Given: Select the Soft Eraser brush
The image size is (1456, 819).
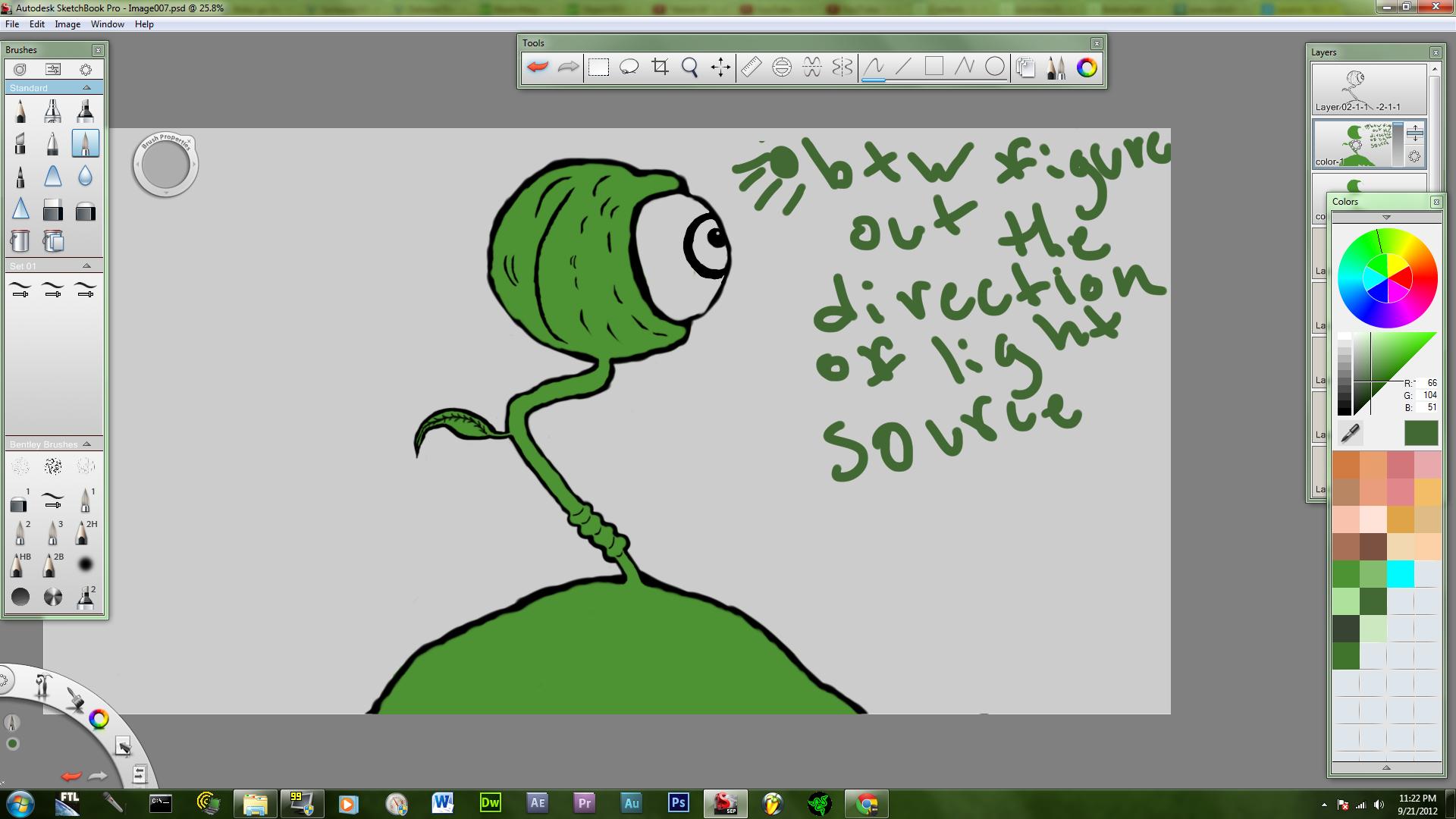Looking at the screenshot, I should point(85,210).
